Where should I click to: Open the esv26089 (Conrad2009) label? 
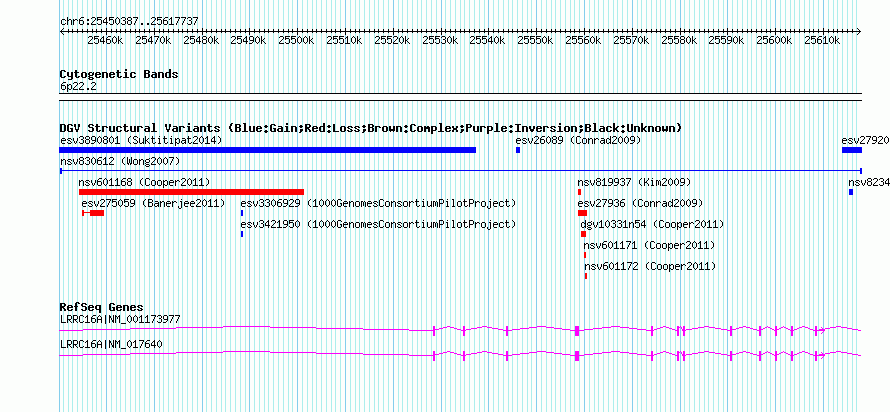tap(578, 140)
